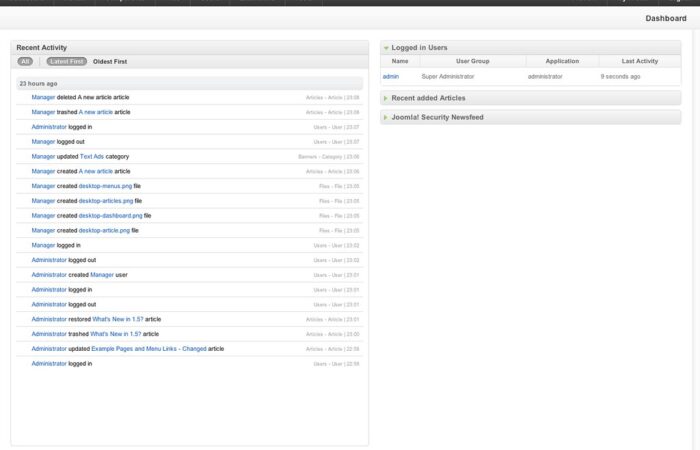Click Administrator in the restored article row
This screenshot has height=450, width=700.
pyautogui.click(x=49, y=319)
